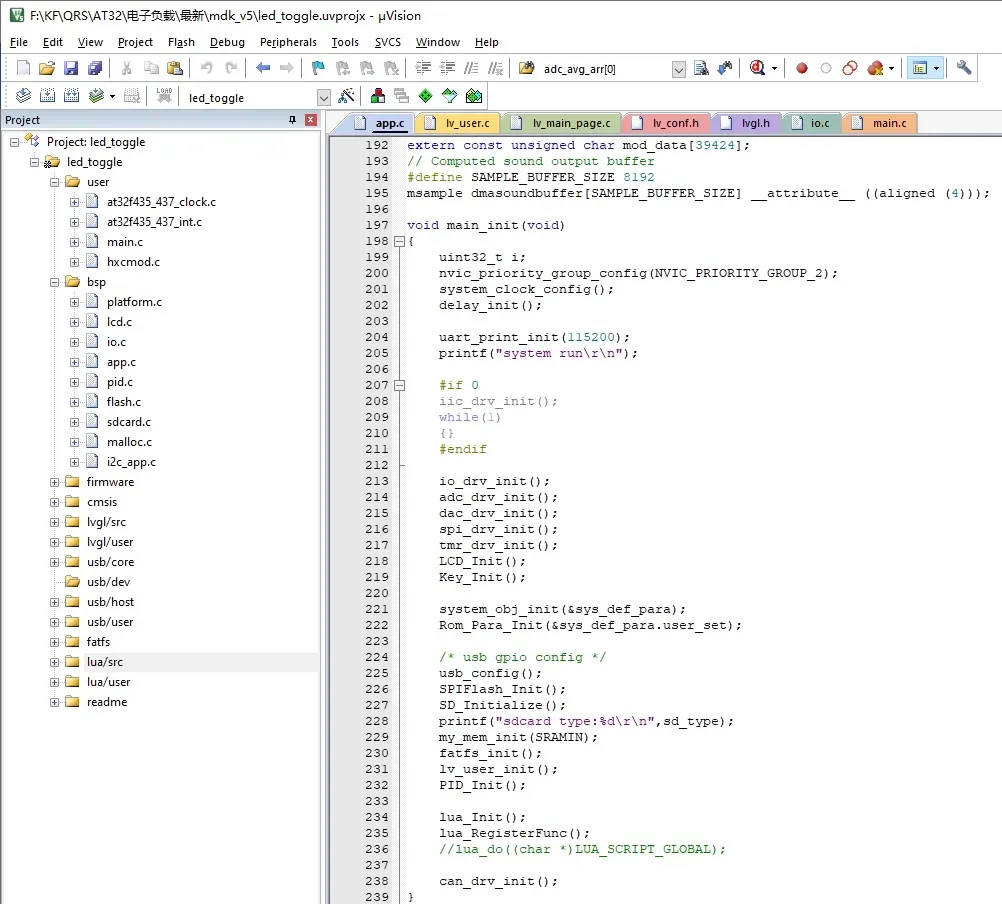Open Configuration with wrench icon

click(x=964, y=68)
